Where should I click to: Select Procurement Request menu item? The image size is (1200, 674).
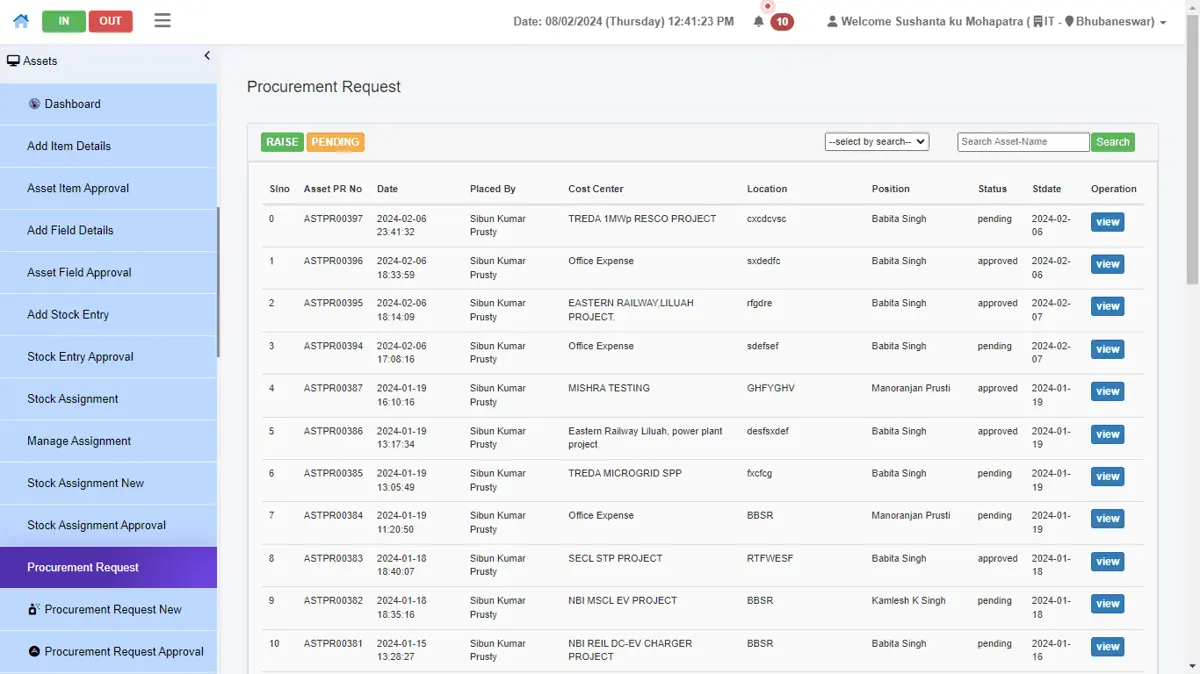(108, 567)
